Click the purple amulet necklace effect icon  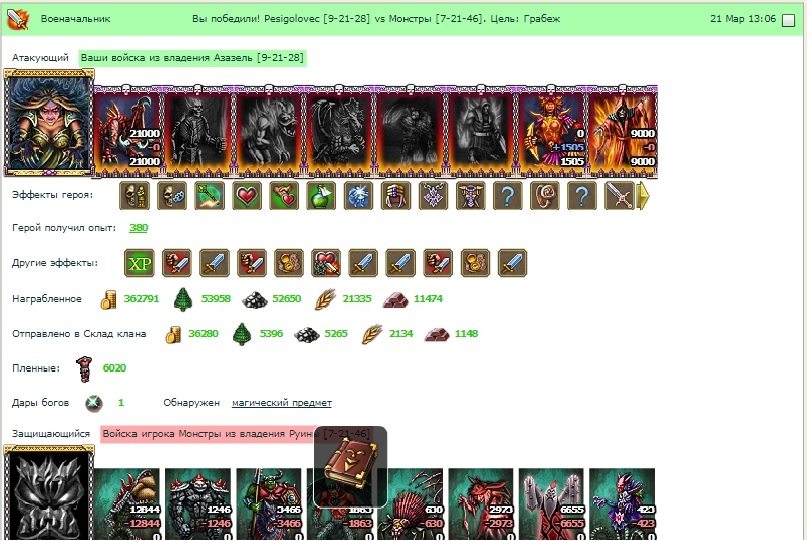point(433,196)
